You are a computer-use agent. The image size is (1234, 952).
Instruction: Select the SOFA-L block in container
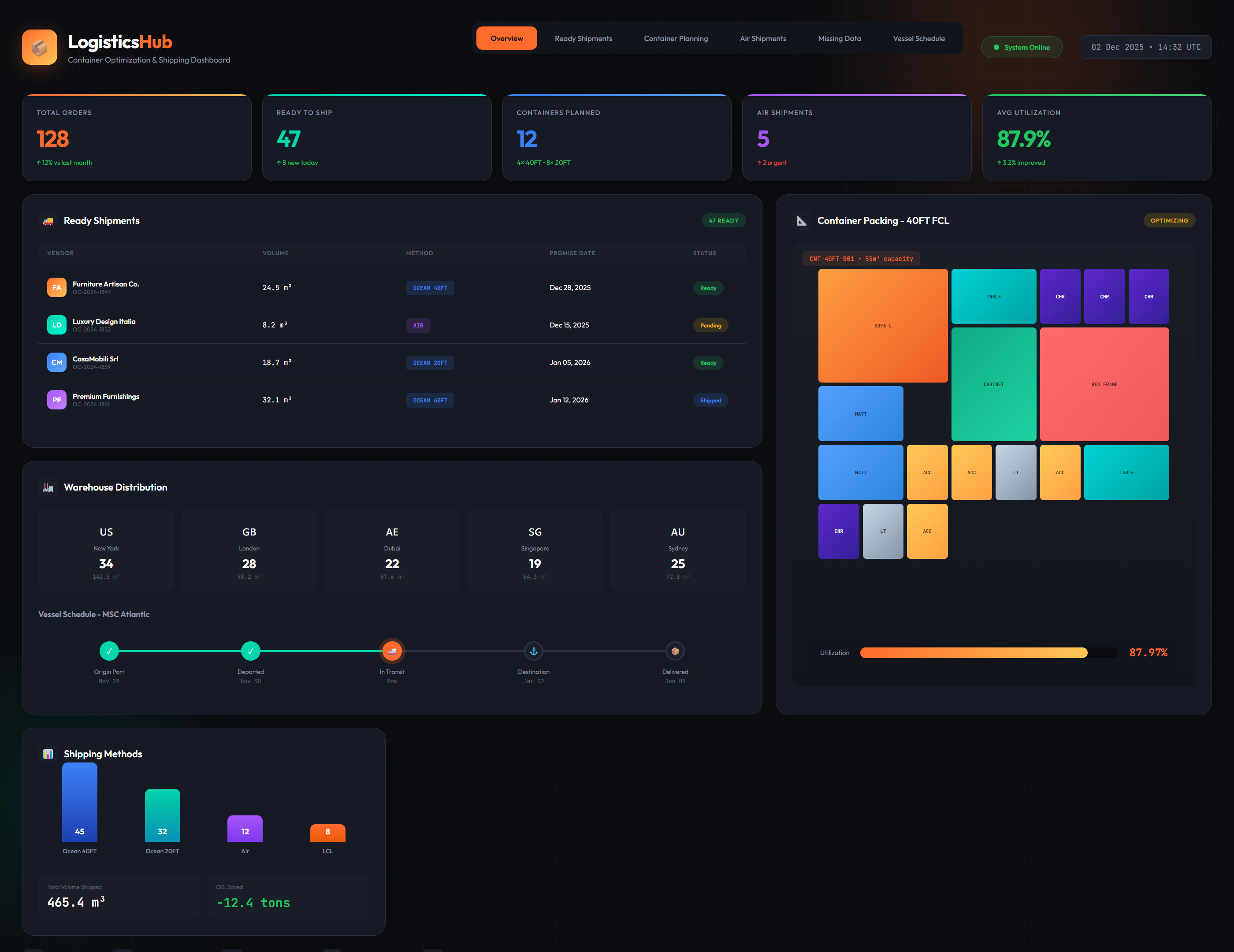coord(883,326)
